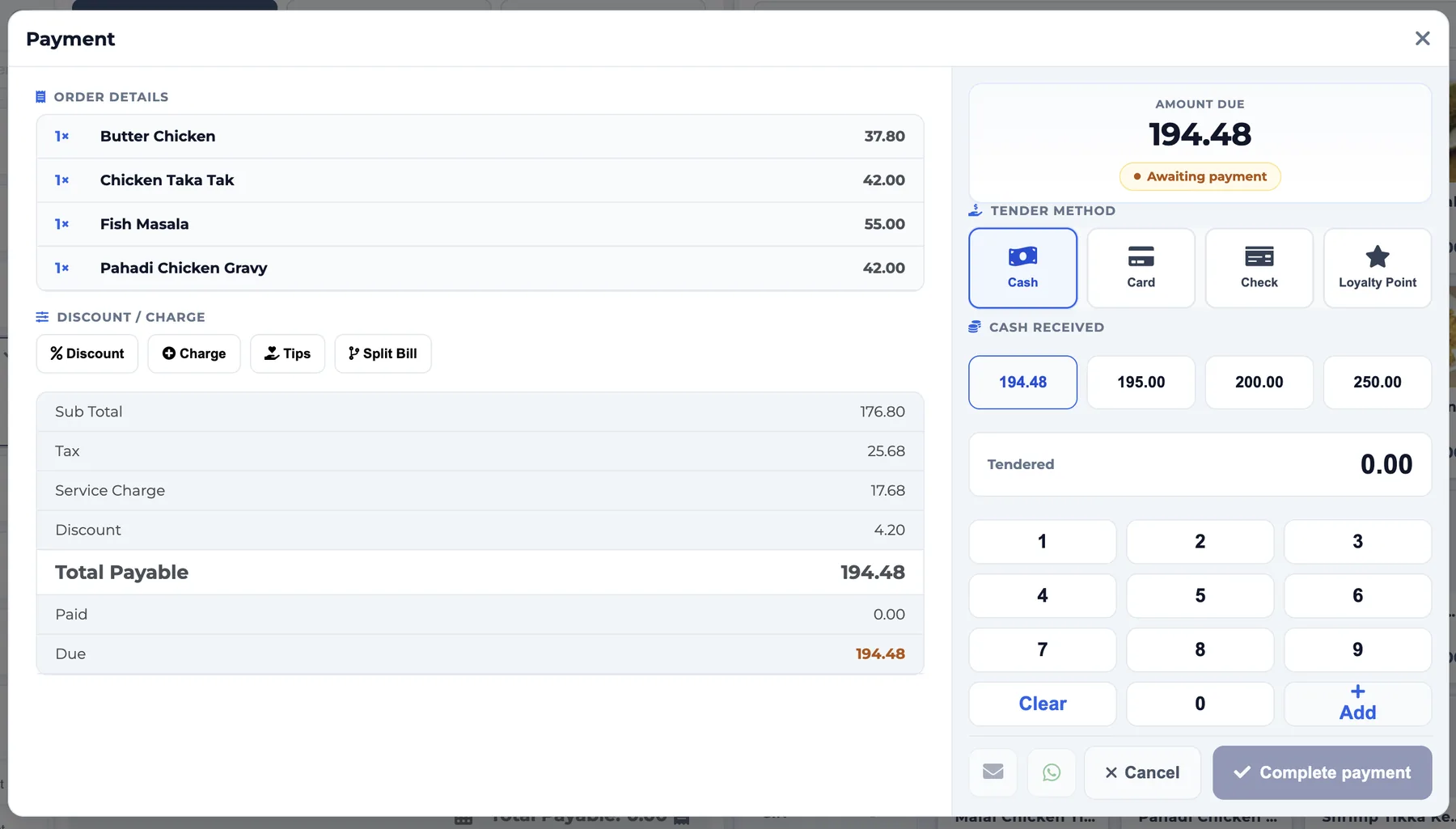Screen dimensions: 1456x829
Task: Choose 250.00 quick cash amount
Action: click(x=1377, y=382)
